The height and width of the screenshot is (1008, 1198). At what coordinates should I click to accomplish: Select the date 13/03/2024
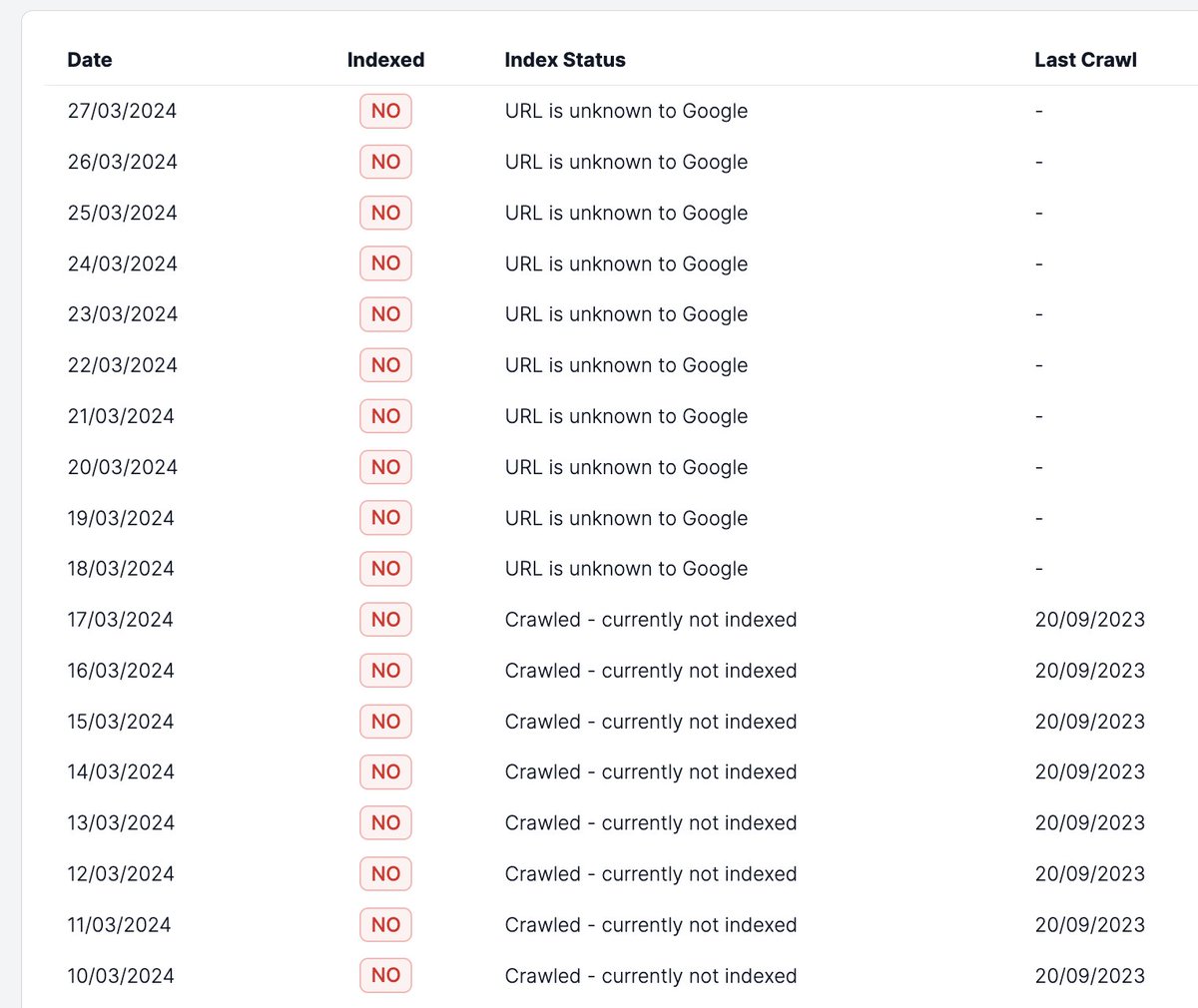[x=121, y=822]
